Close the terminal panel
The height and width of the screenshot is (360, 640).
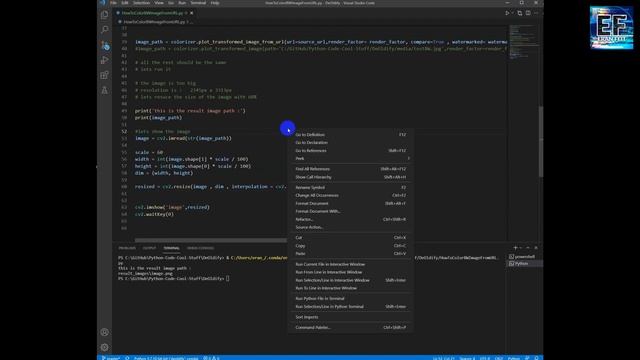(536, 248)
